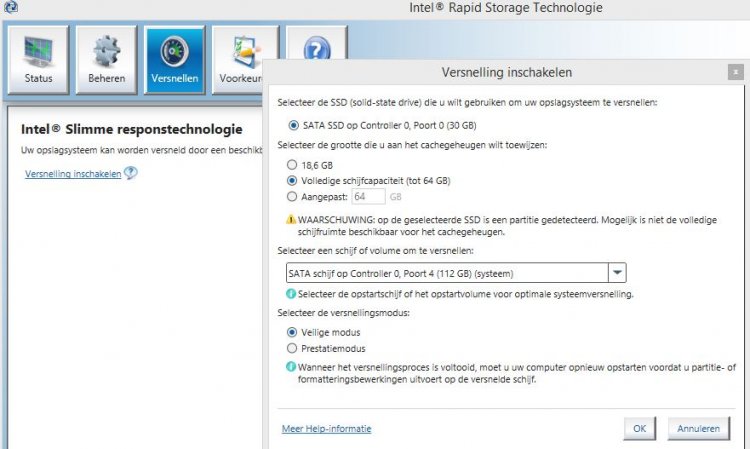Click the yellow WAARSCHUWING warning icon
The height and width of the screenshot is (449, 750).
(x=290, y=220)
